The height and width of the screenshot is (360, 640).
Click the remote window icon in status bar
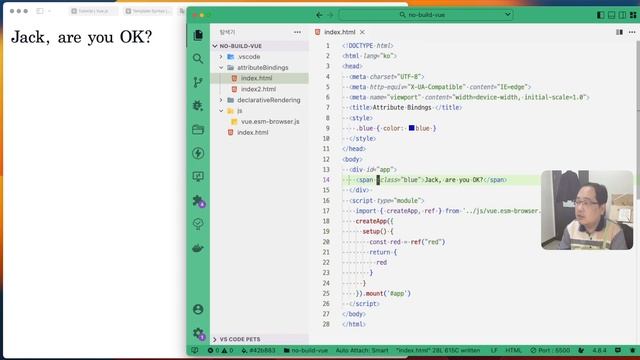(195, 350)
